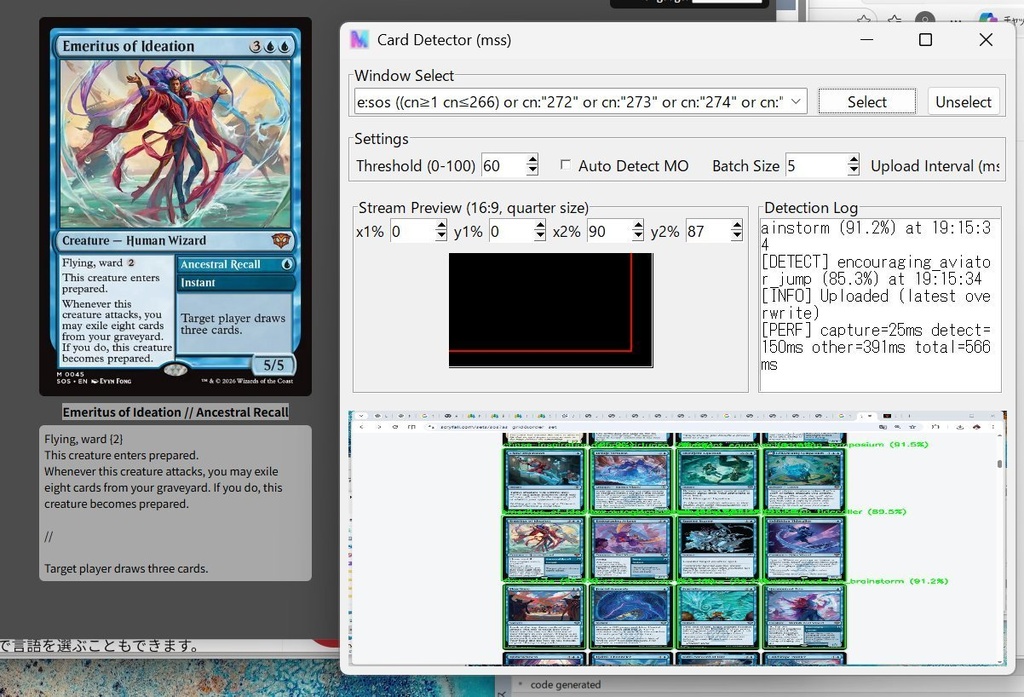Click the back arrow in captured browser view

click(361, 427)
